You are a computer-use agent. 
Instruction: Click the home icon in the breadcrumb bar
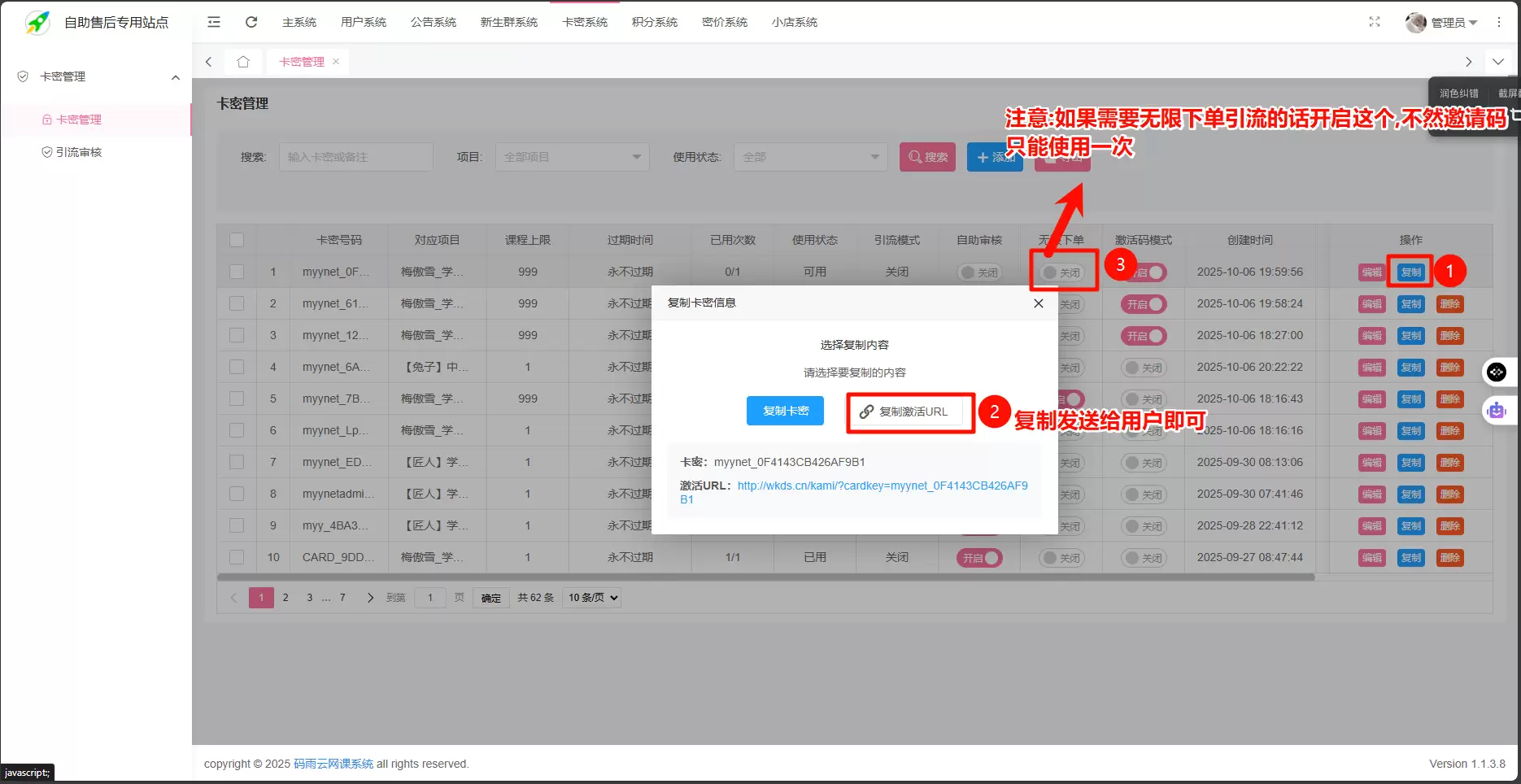(x=243, y=61)
